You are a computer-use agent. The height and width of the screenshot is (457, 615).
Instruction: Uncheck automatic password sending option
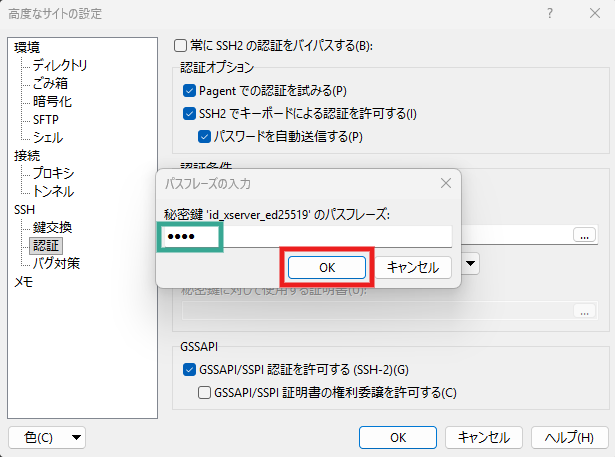coord(205,136)
